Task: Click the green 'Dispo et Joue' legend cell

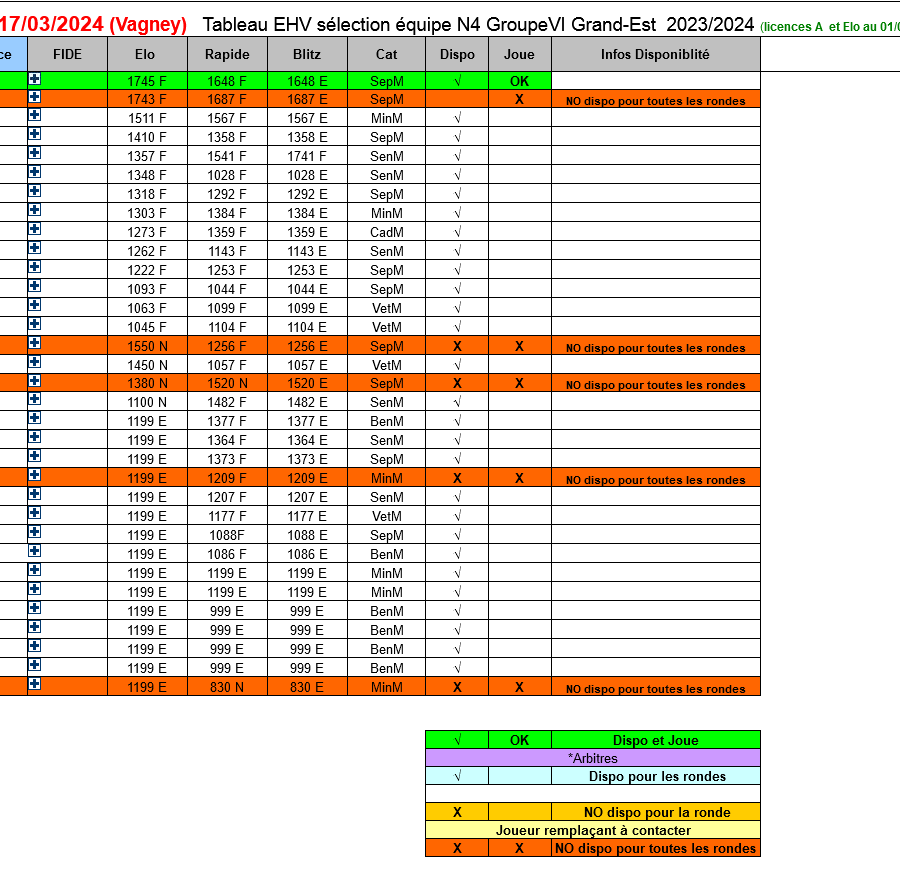Action: tap(655, 740)
